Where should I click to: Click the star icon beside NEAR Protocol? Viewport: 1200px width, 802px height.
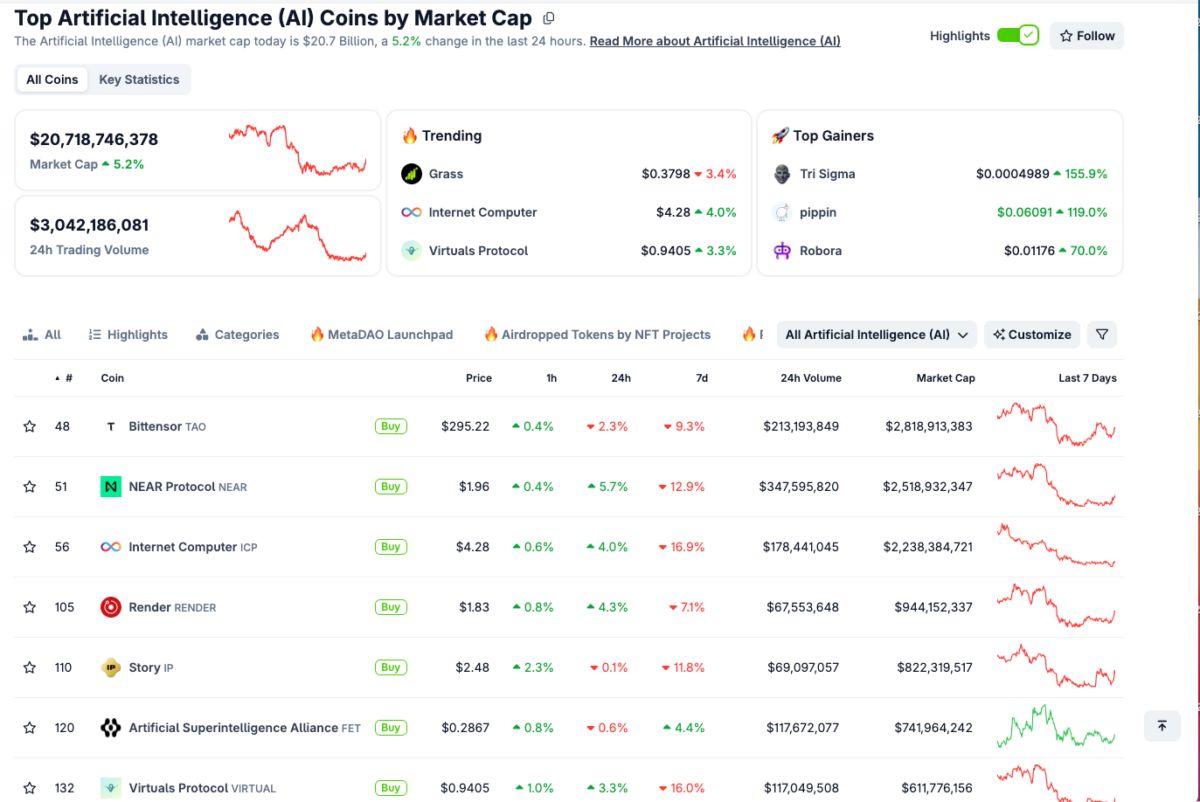(x=29, y=486)
